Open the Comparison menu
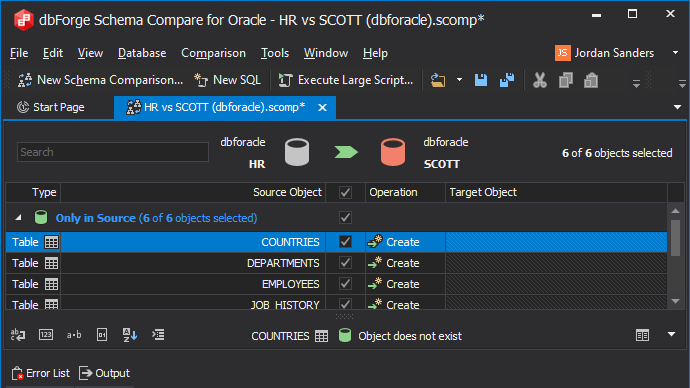 (x=213, y=53)
